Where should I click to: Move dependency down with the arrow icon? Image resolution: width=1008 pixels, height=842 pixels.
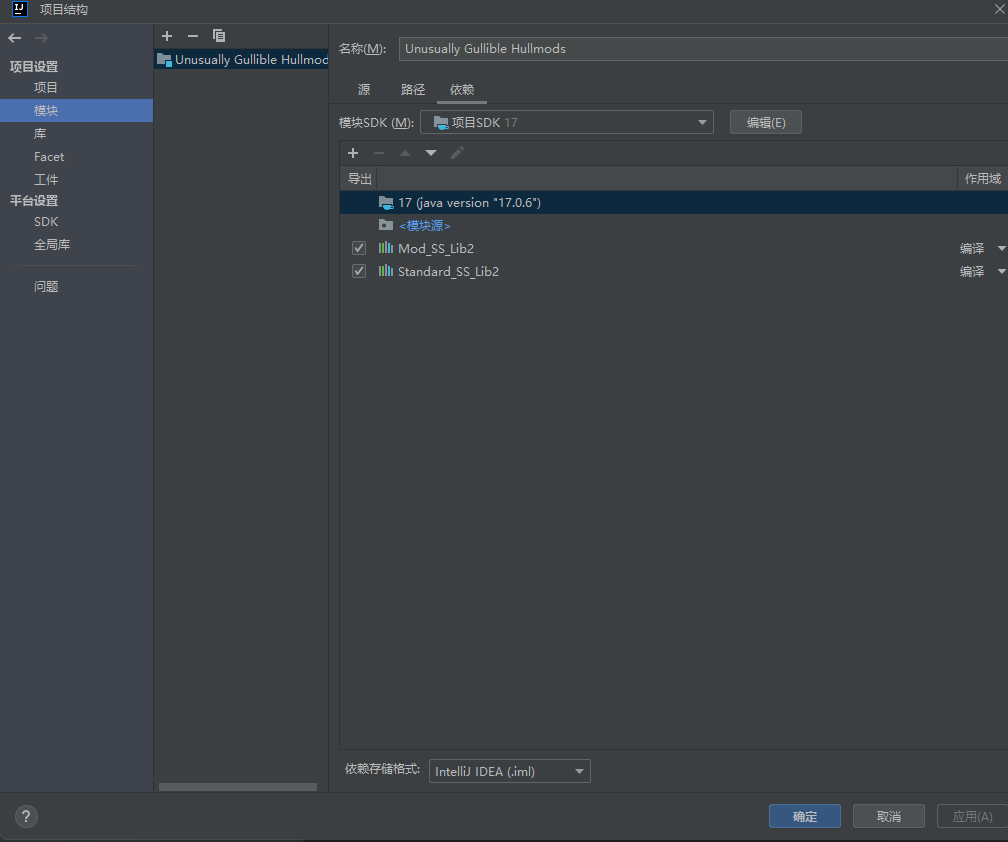[431, 153]
